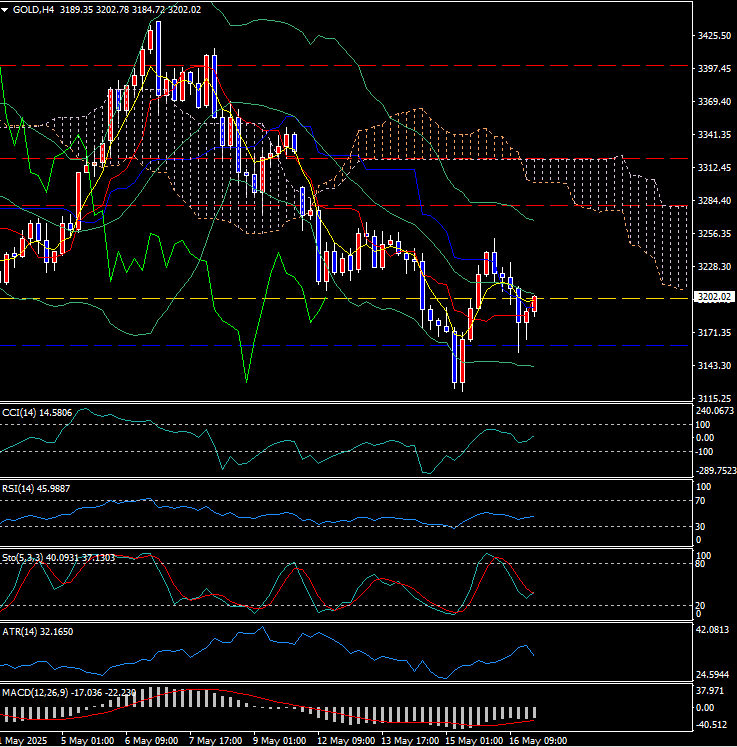Click the 13 May 17:00 time label

click(410, 741)
